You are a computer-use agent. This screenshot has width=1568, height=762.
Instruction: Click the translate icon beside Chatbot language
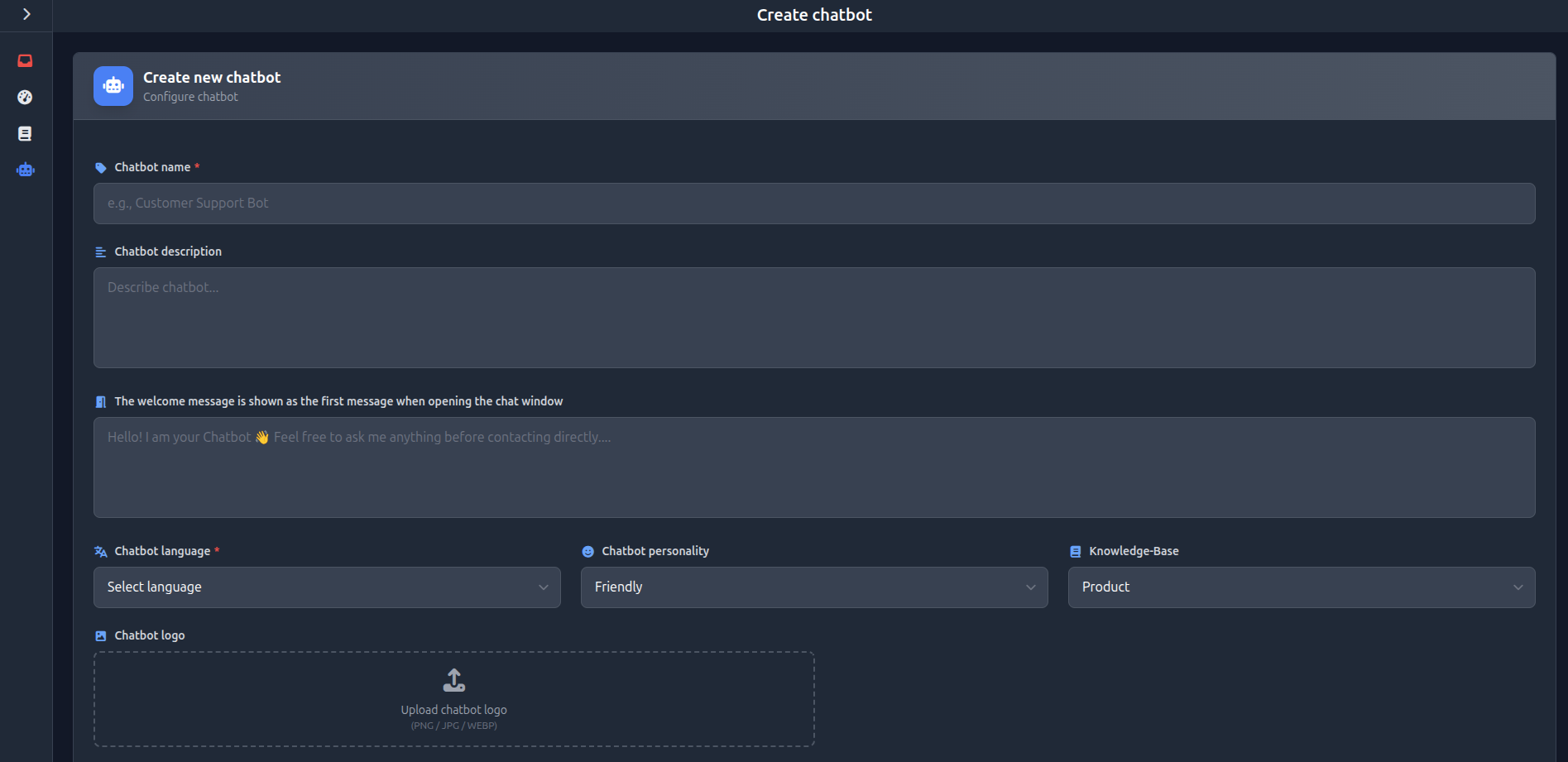pyautogui.click(x=100, y=550)
